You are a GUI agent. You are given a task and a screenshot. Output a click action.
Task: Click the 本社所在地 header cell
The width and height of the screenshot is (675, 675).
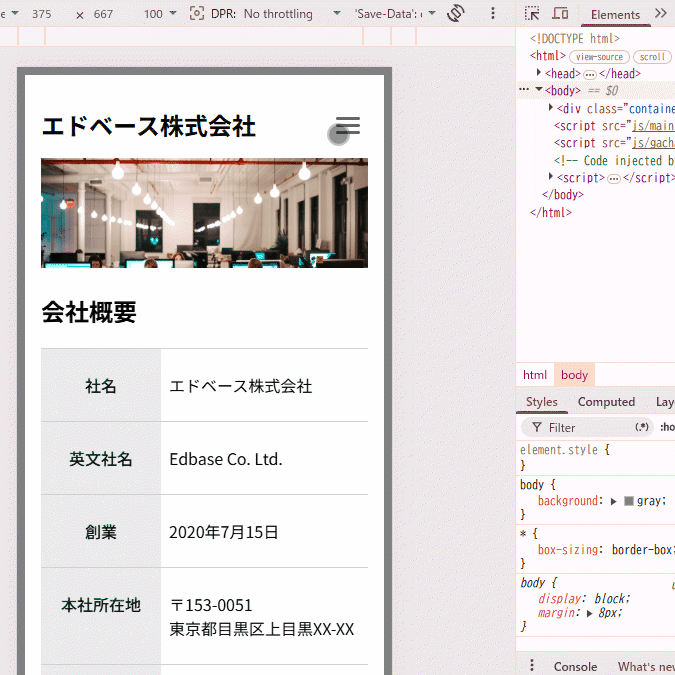[x=101, y=616]
